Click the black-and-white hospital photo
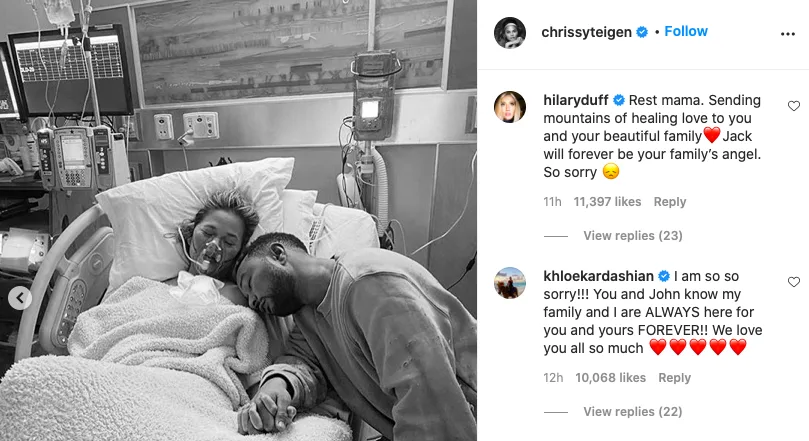Viewport: 809px width, 441px height. coord(238,220)
